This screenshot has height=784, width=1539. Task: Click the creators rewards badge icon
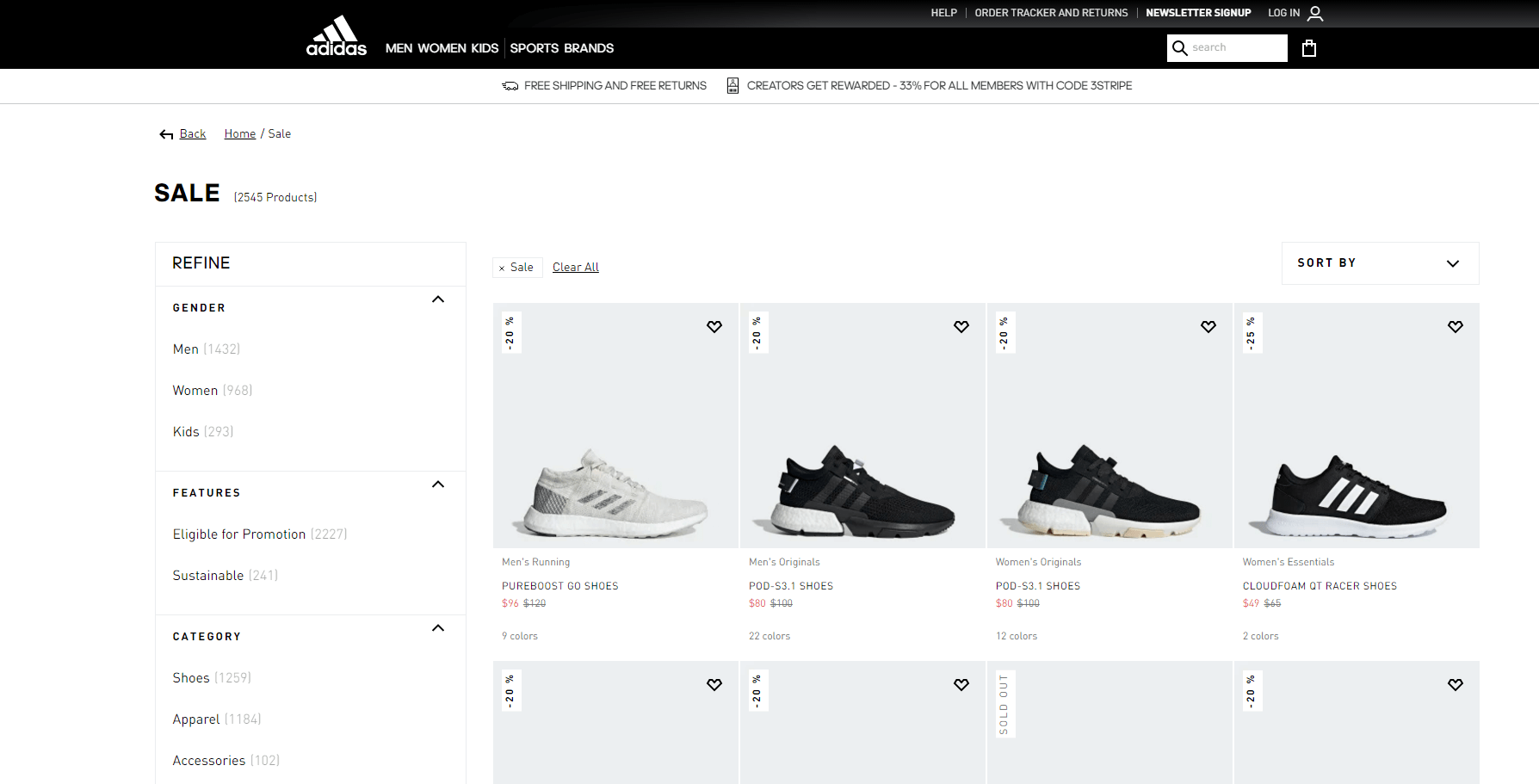(732, 85)
